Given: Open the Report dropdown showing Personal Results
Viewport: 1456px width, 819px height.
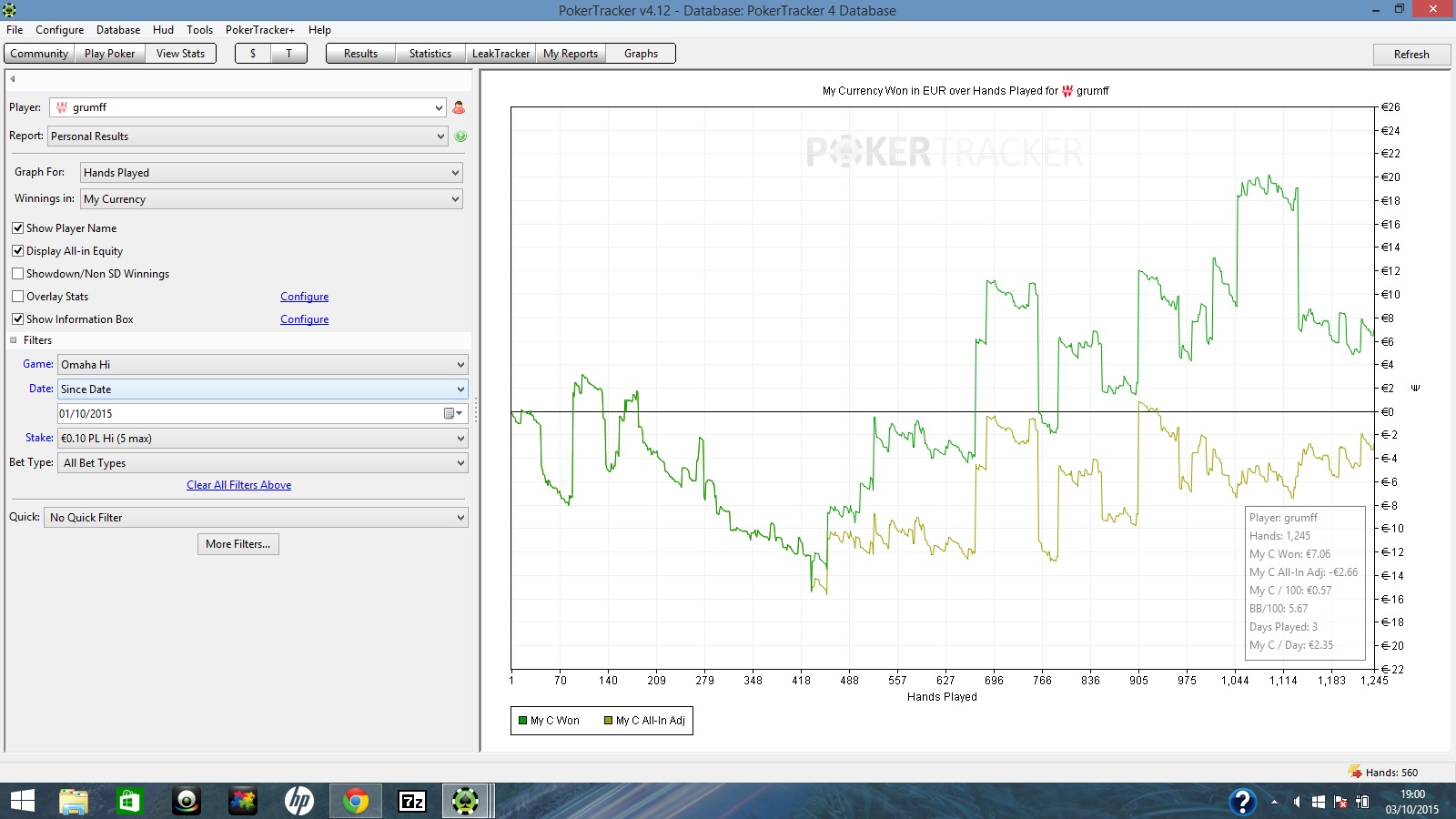Looking at the screenshot, I should 248,136.
